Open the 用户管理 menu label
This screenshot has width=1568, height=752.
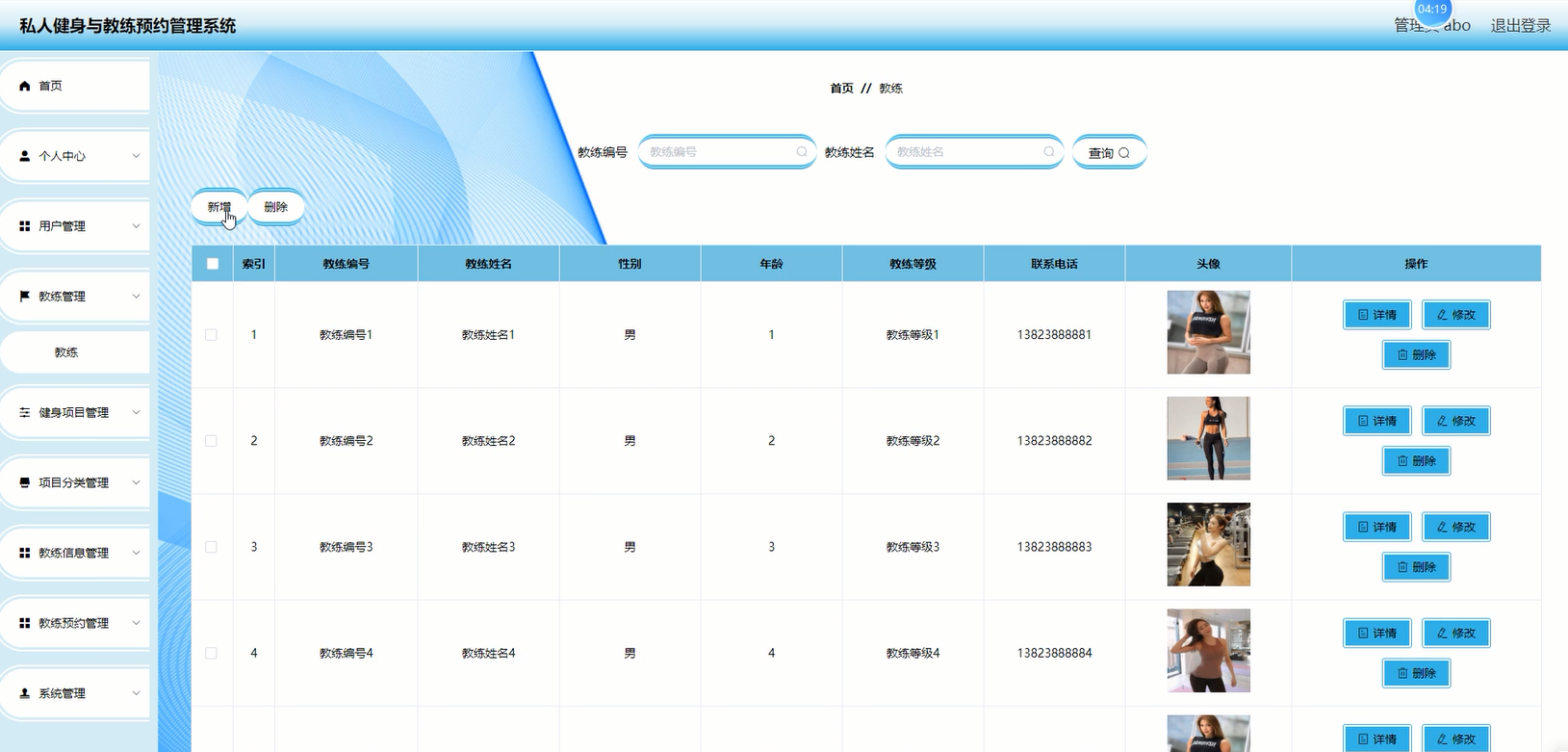click(62, 226)
